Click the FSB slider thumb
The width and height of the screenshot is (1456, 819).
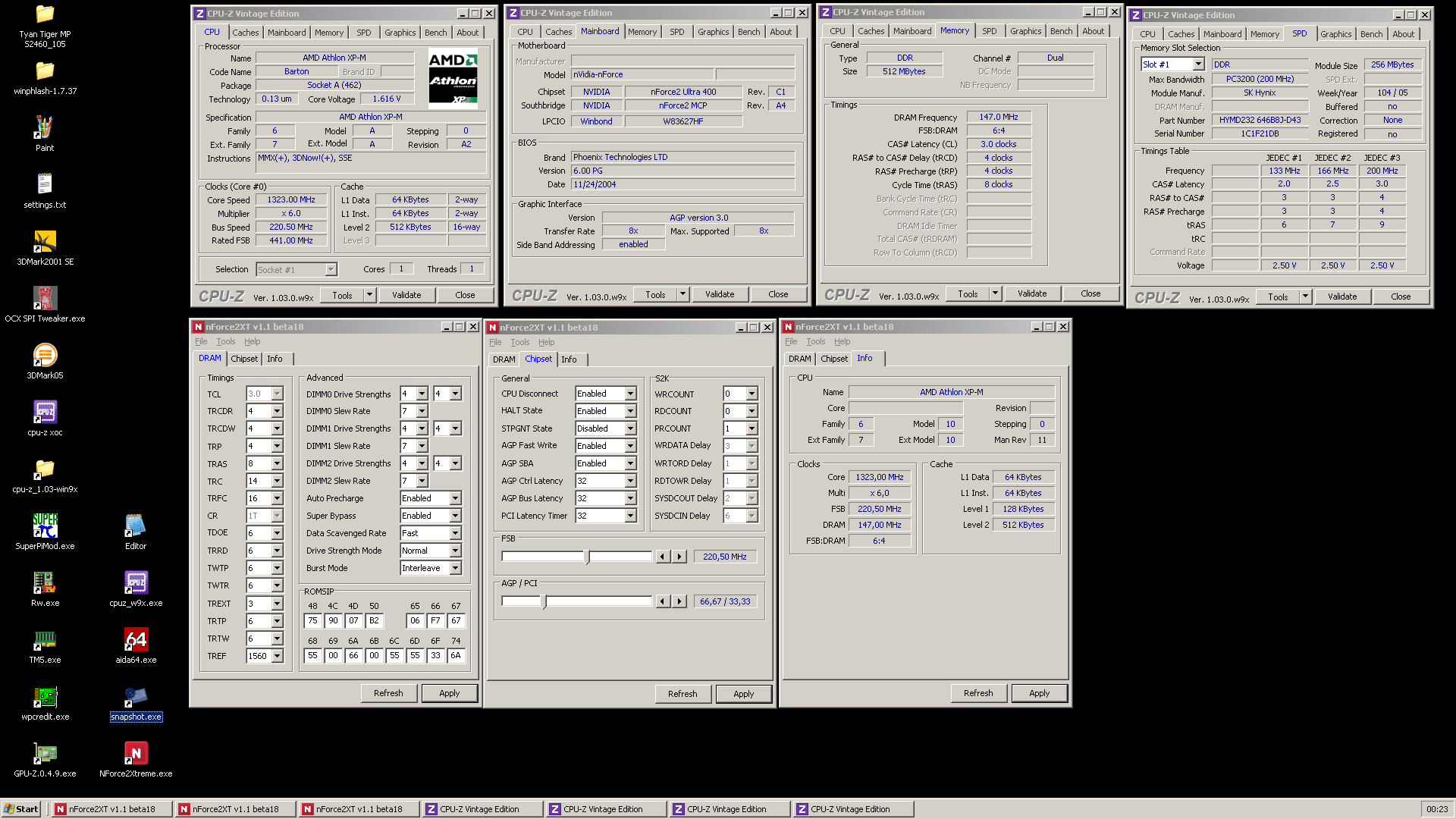[x=588, y=557]
